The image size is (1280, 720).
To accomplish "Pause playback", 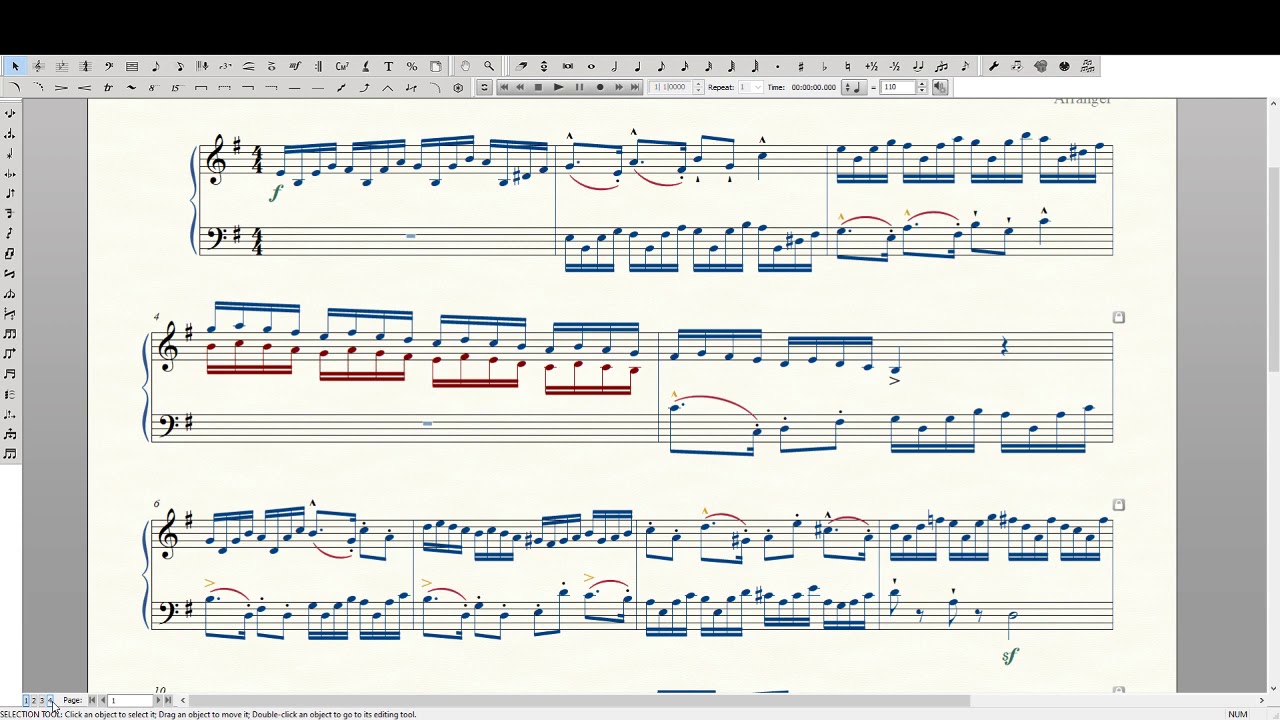I will pyautogui.click(x=579, y=87).
